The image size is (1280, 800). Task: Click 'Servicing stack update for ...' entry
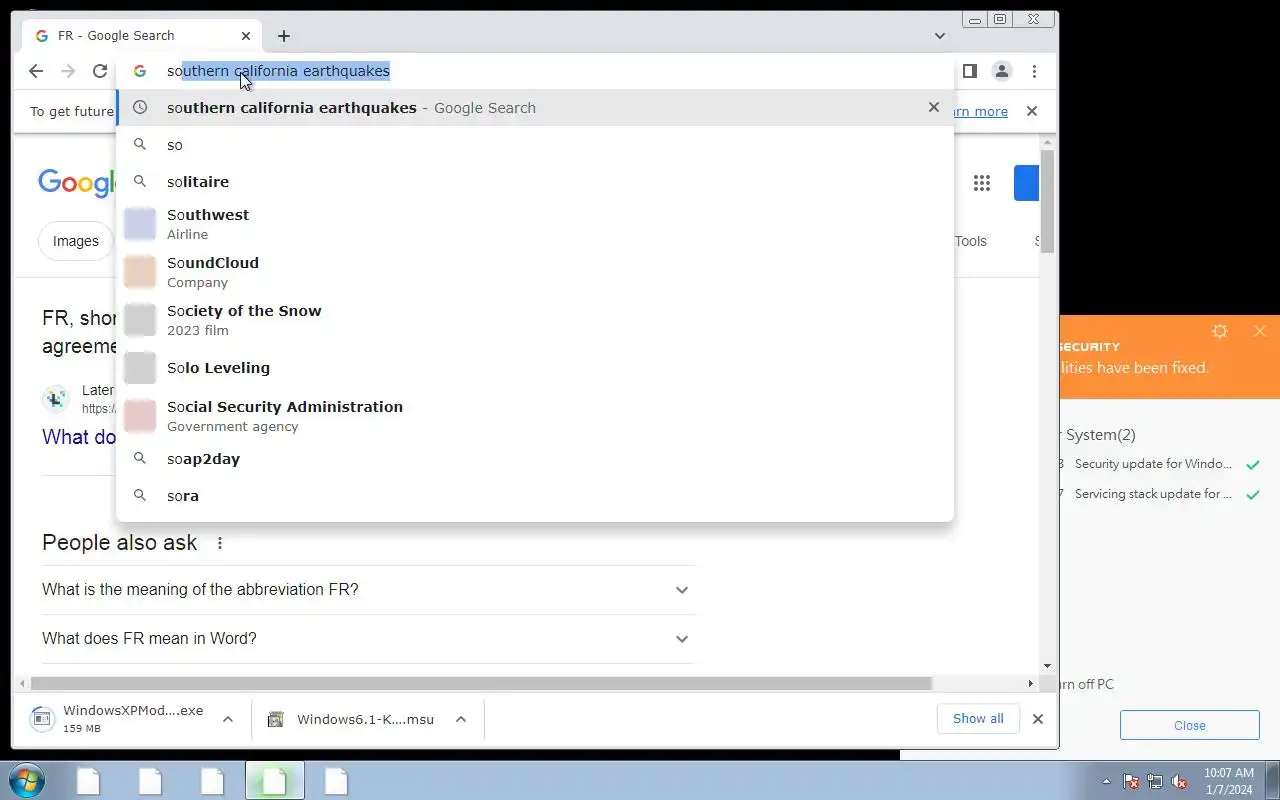point(1154,494)
